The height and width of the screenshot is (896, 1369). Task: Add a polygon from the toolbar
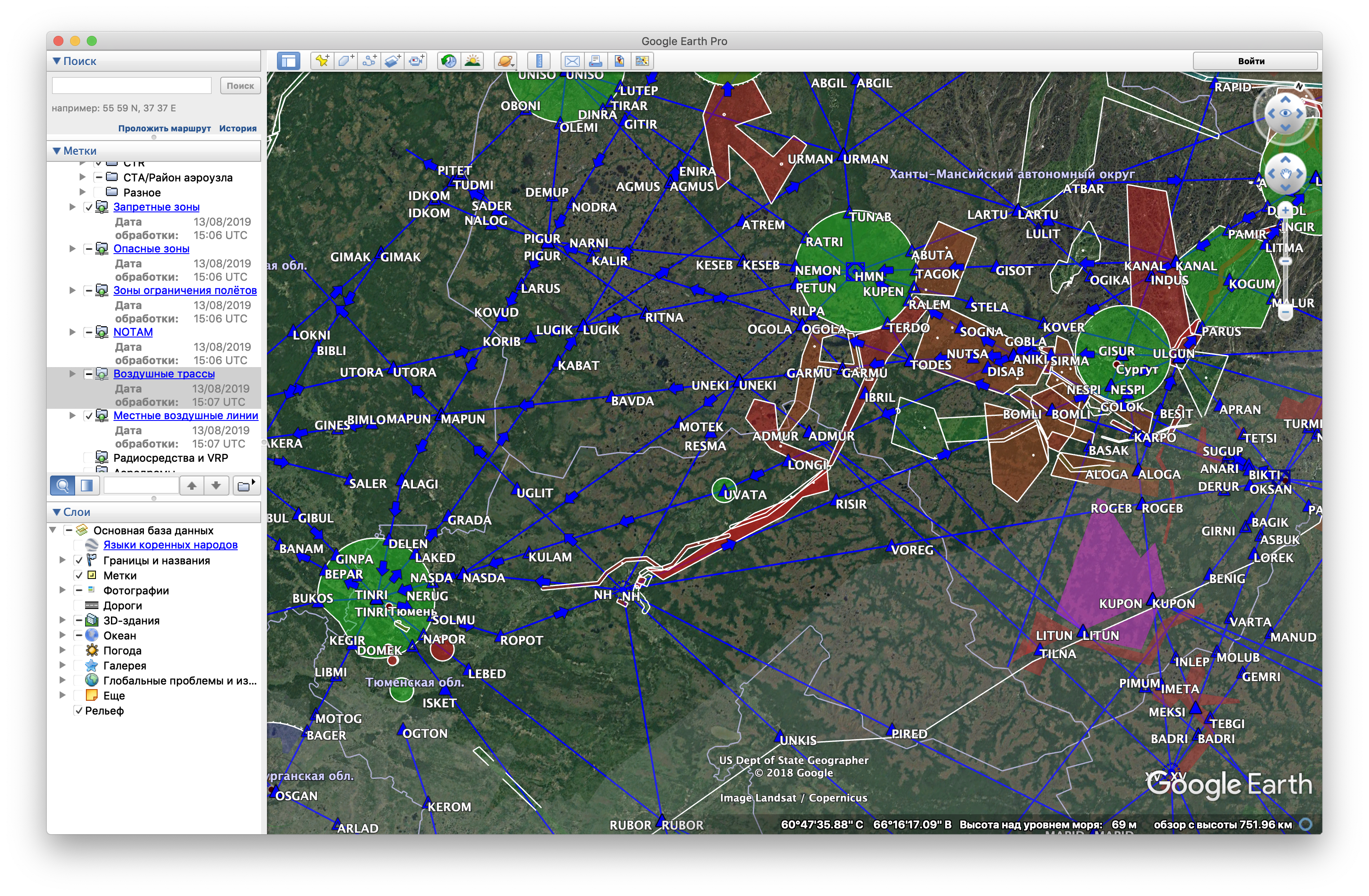click(x=346, y=61)
